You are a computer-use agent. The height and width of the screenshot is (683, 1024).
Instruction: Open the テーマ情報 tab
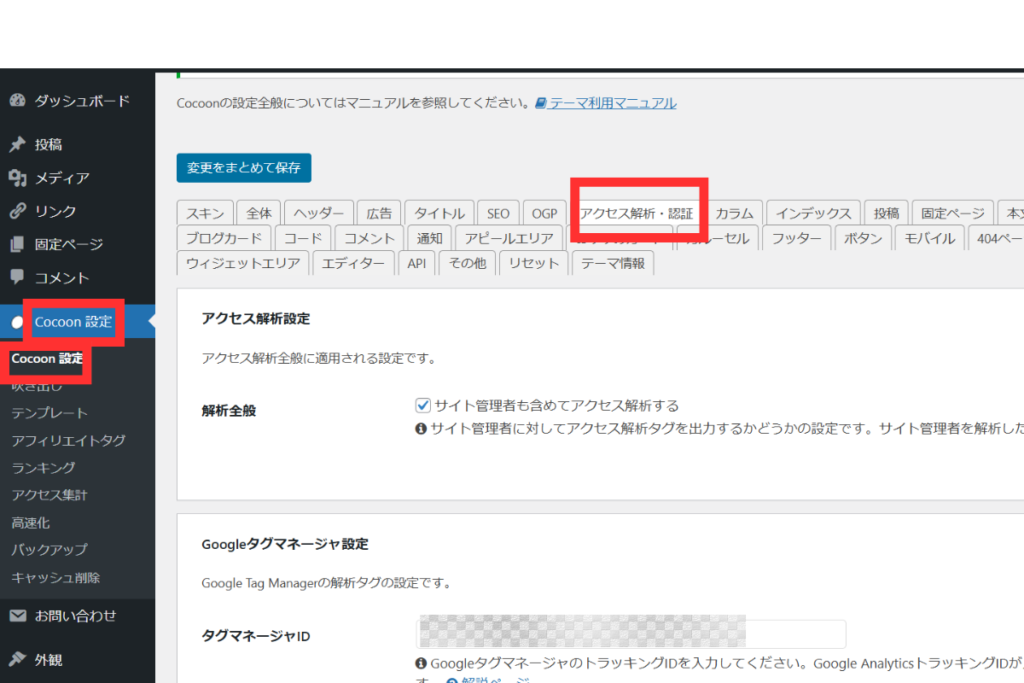(613, 263)
